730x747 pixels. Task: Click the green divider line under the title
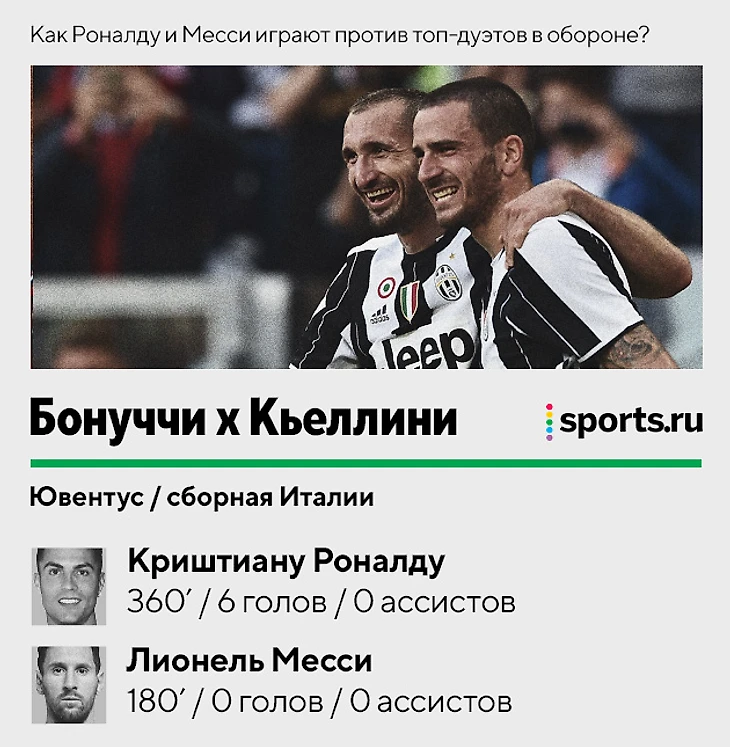(x=366, y=463)
